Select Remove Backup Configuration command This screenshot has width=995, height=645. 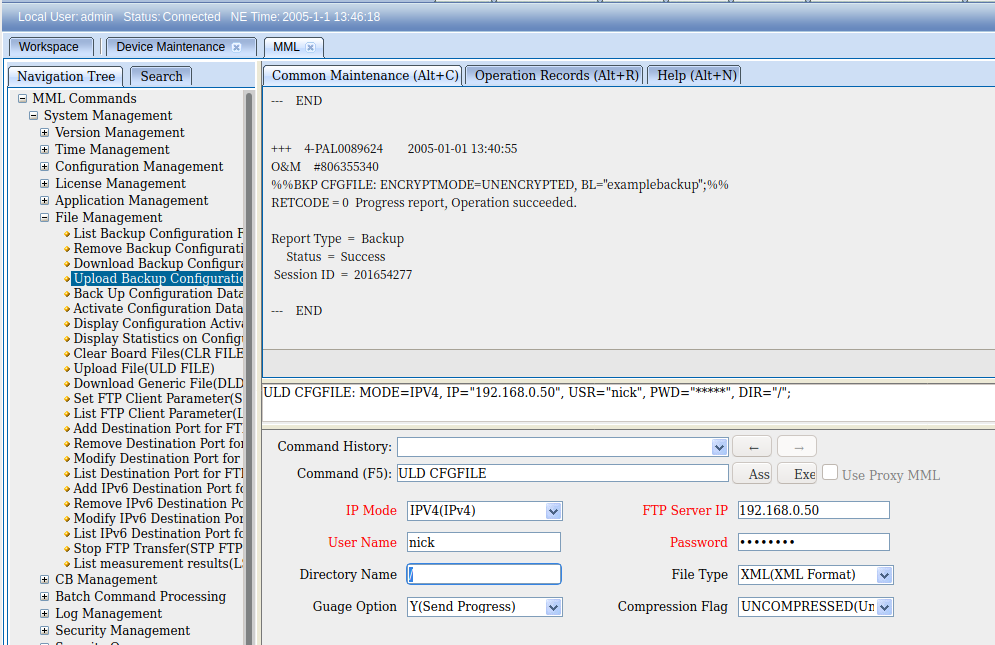point(158,249)
